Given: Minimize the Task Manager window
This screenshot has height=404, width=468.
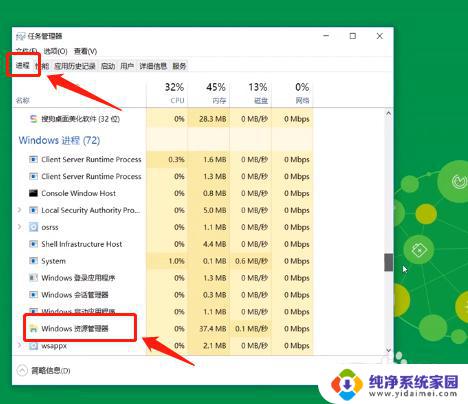Looking at the screenshot, I should [x=326, y=36].
